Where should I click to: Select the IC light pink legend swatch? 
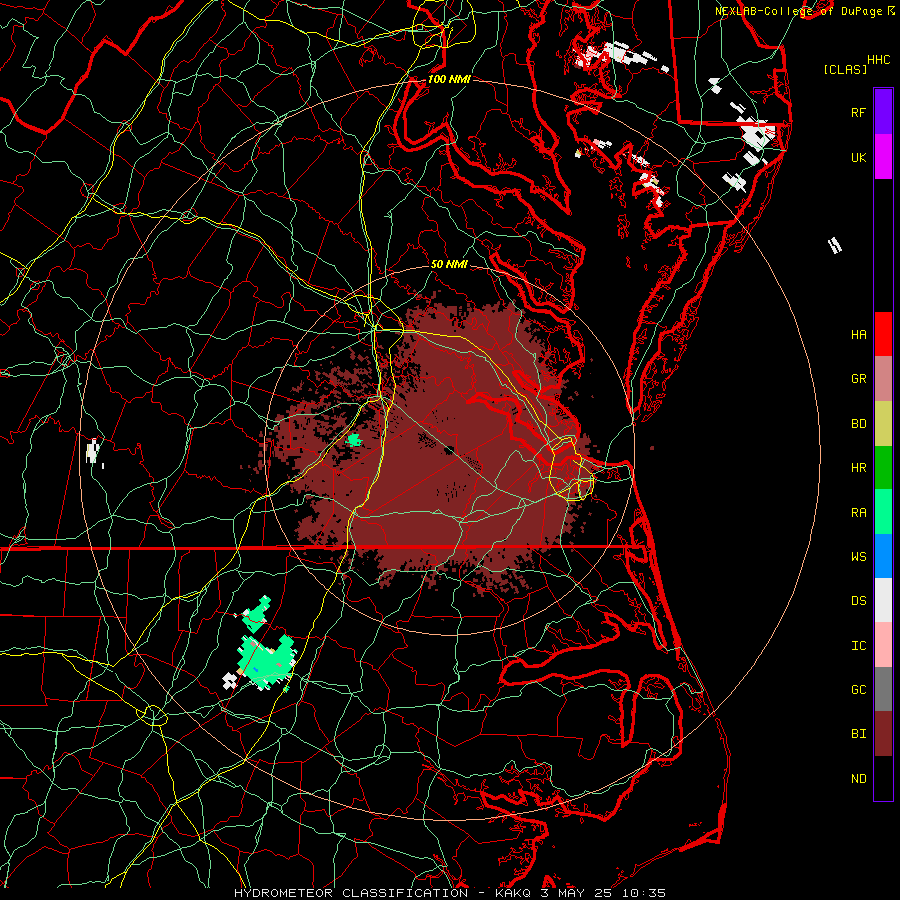coord(883,645)
